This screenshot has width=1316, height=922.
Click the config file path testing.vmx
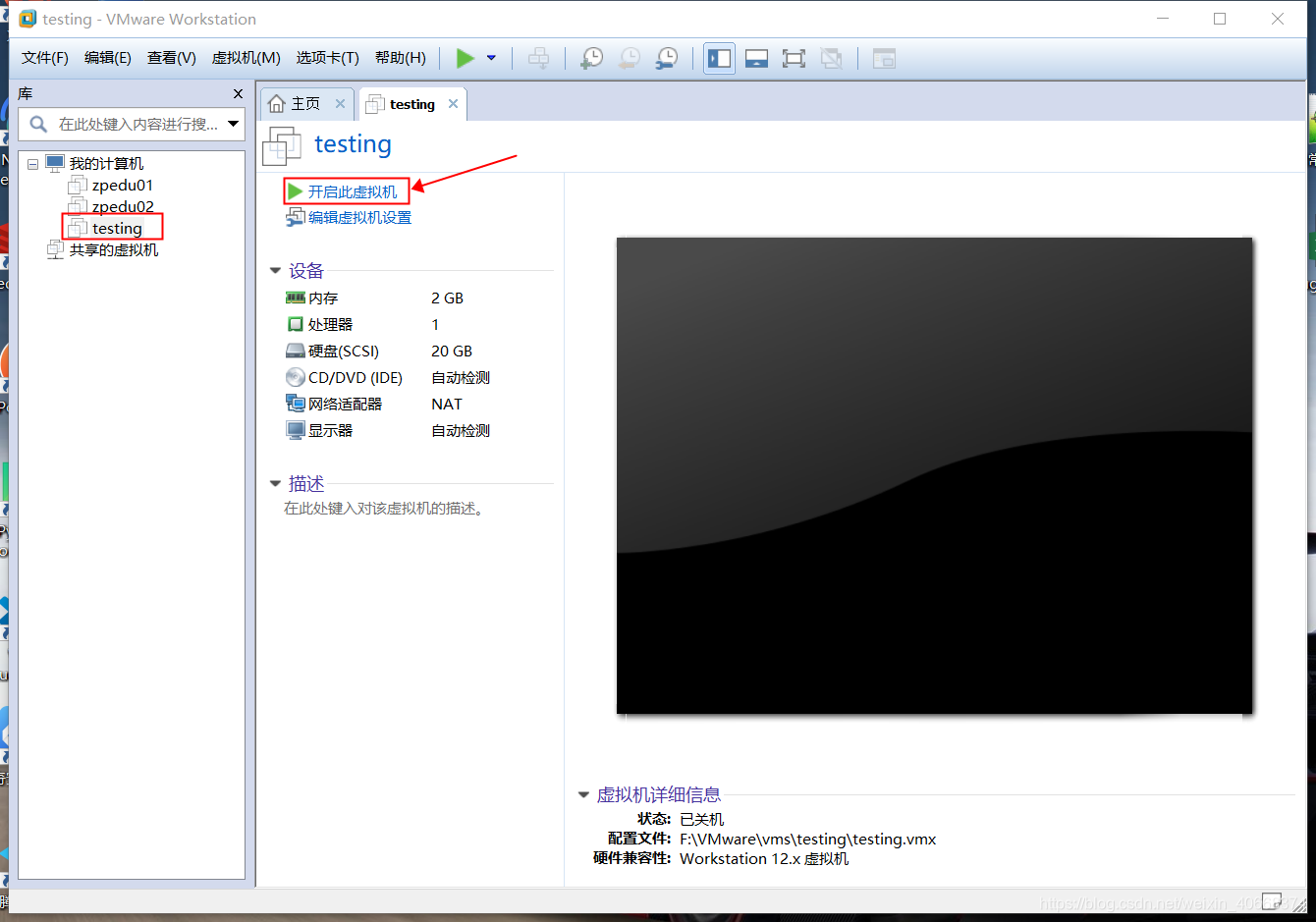pyautogui.click(x=807, y=839)
